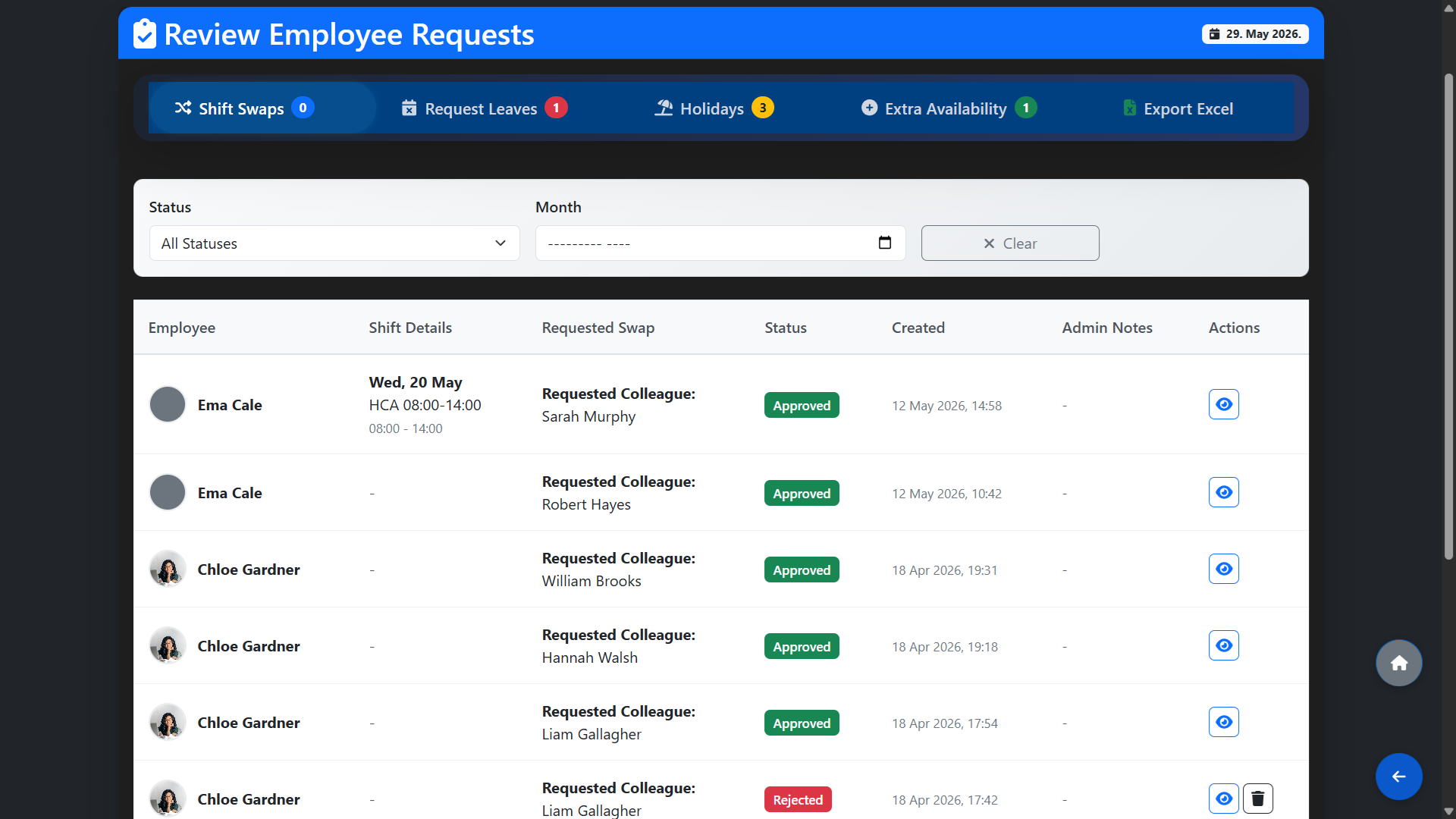Click the Actions column header
Viewport: 1456px width, 819px height.
tap(1234, 328)
